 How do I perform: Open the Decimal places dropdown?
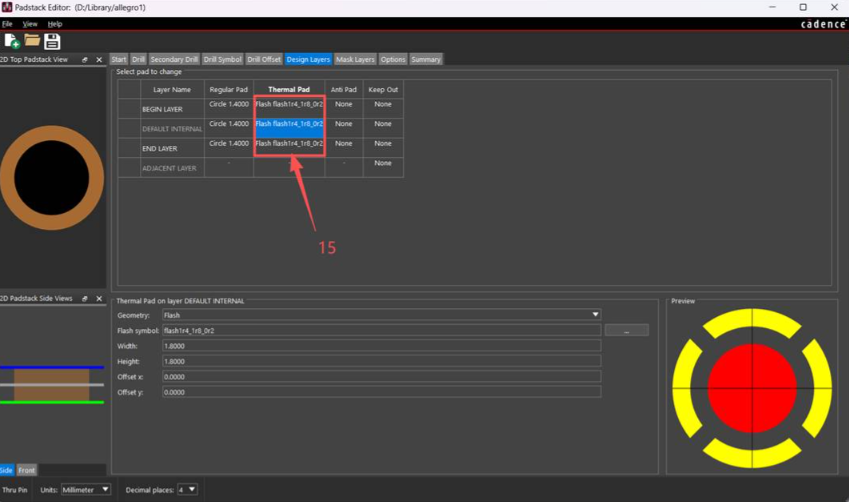[x=187, y=490]
